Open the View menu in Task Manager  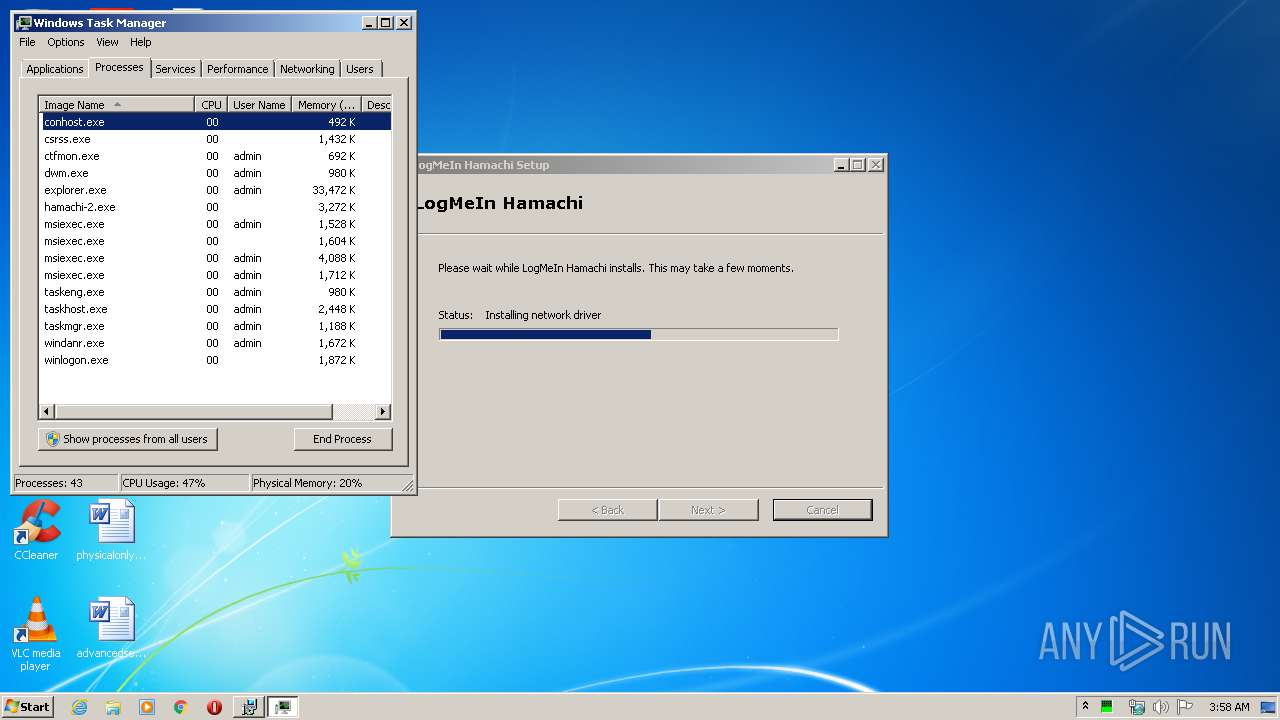[107, 42]
